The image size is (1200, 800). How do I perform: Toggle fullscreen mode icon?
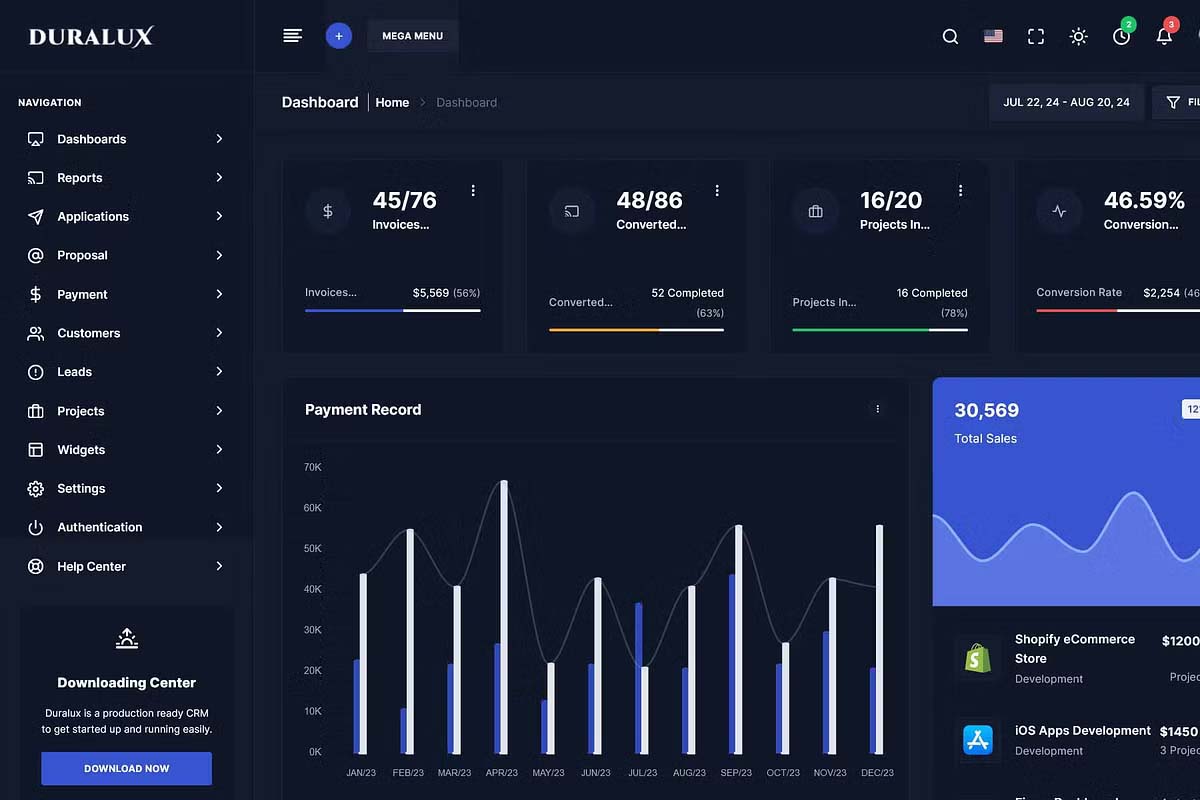pyautogui.click(x=1036, y=36)
